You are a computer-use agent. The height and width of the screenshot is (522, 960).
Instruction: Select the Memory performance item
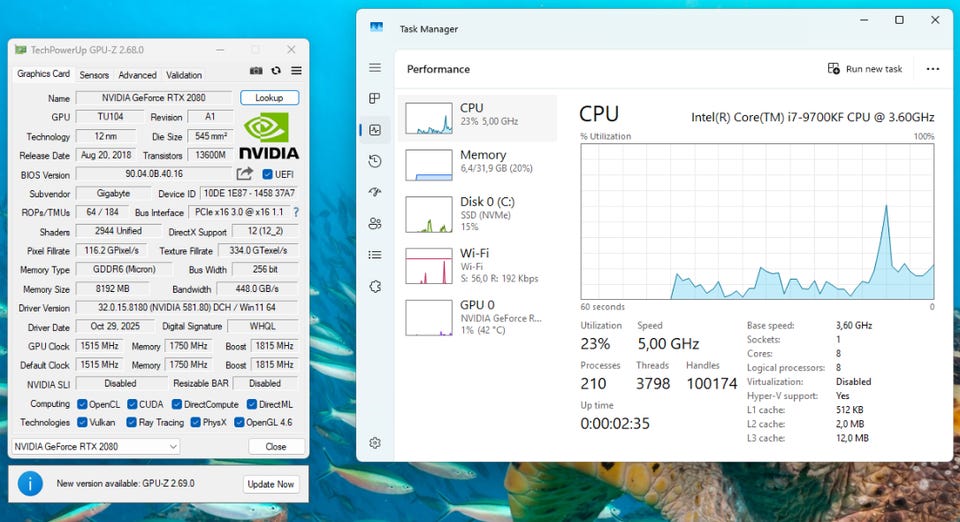pyautogui.click(x=478, y=165)
